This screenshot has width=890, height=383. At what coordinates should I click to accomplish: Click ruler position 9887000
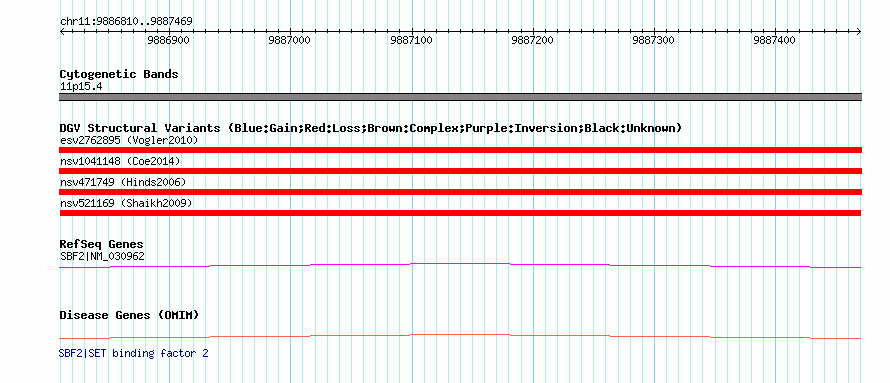click(x=289, y=40)
